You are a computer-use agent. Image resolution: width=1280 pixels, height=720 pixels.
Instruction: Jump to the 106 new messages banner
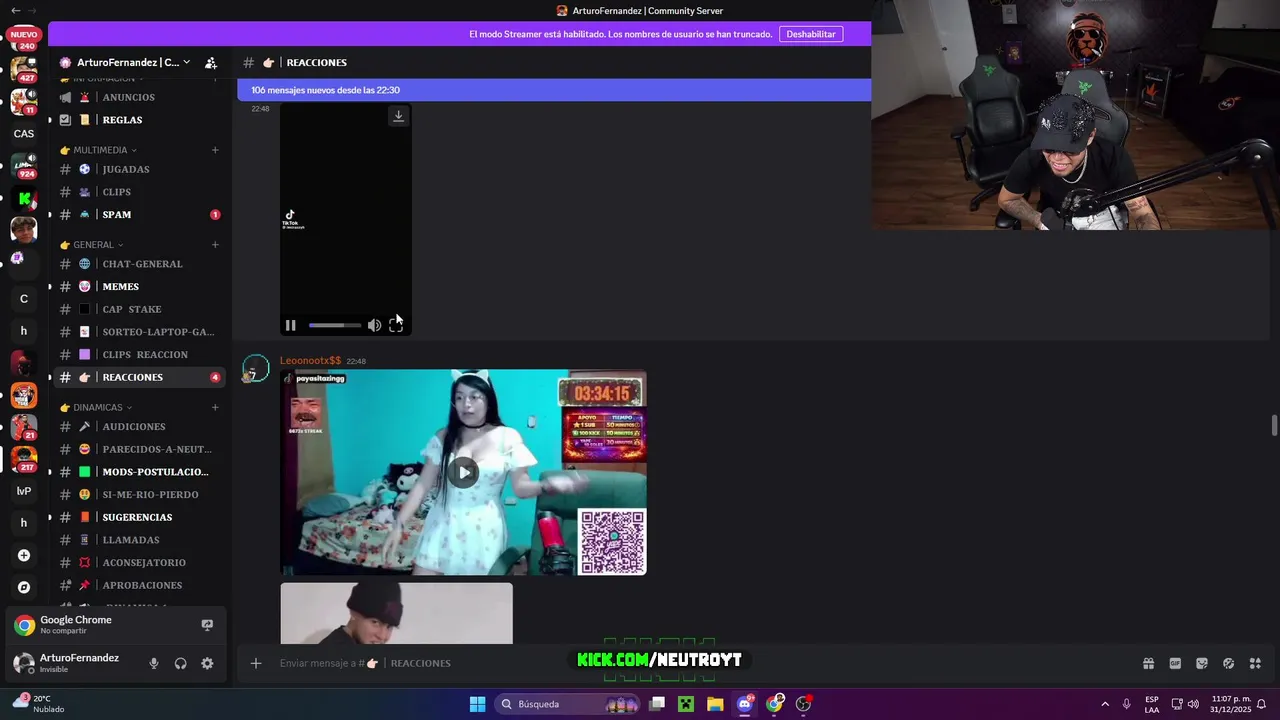tap(554, 90)
